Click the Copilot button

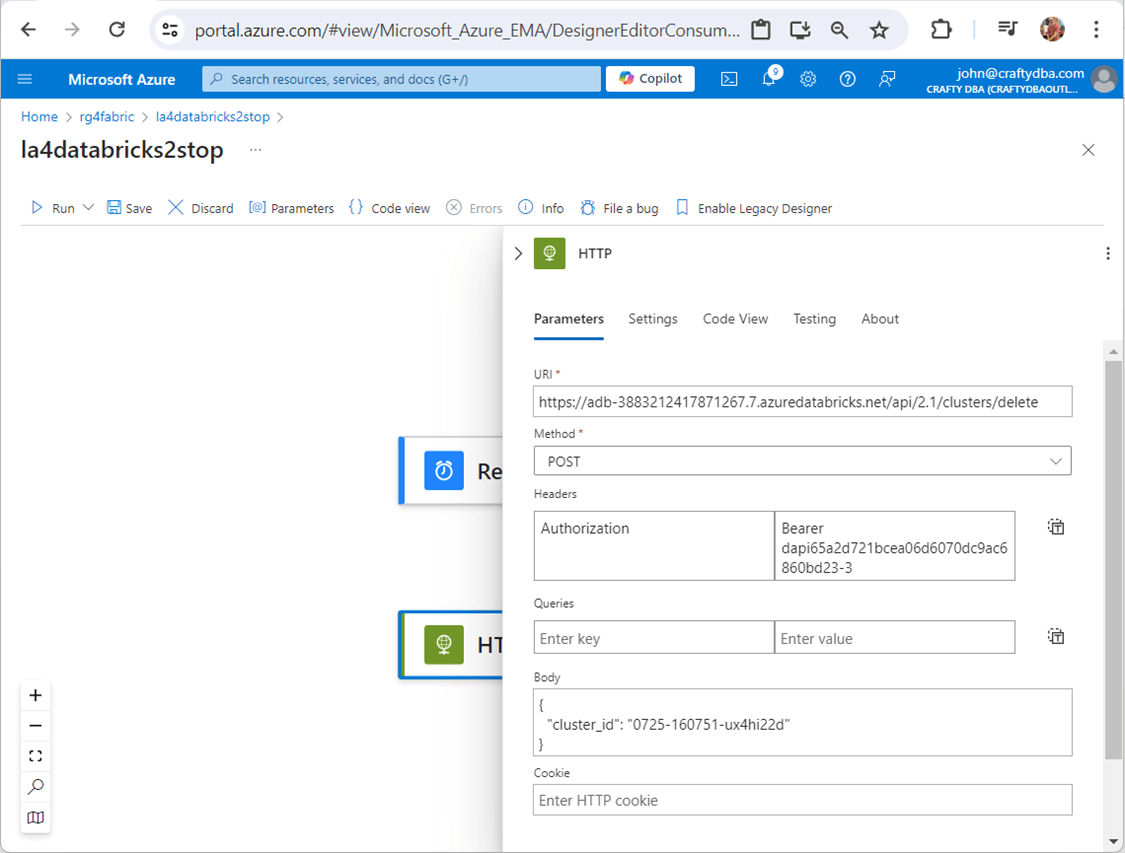pos(650,78)
